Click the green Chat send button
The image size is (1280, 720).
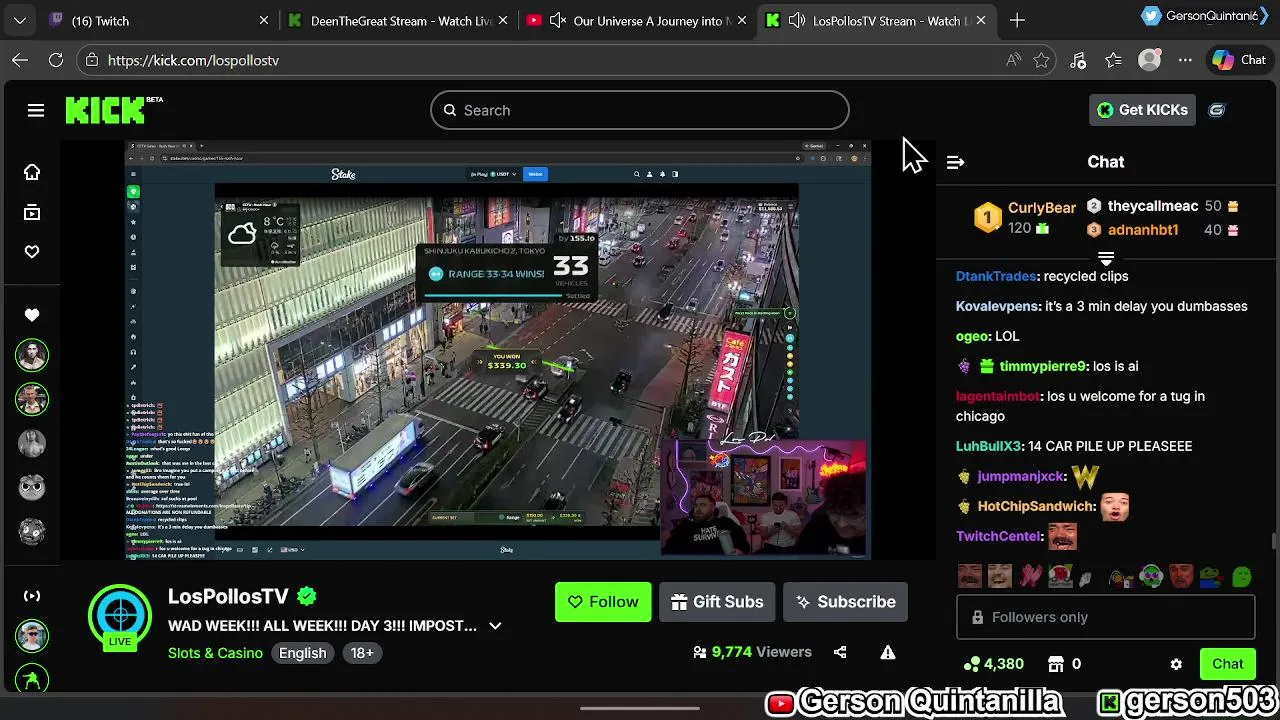click(1228, 664)
